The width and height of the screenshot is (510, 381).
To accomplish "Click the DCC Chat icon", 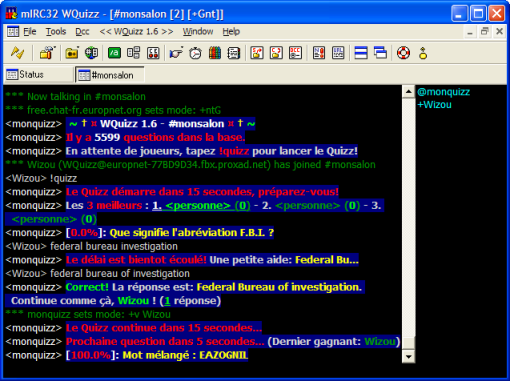I will [276, 53].
